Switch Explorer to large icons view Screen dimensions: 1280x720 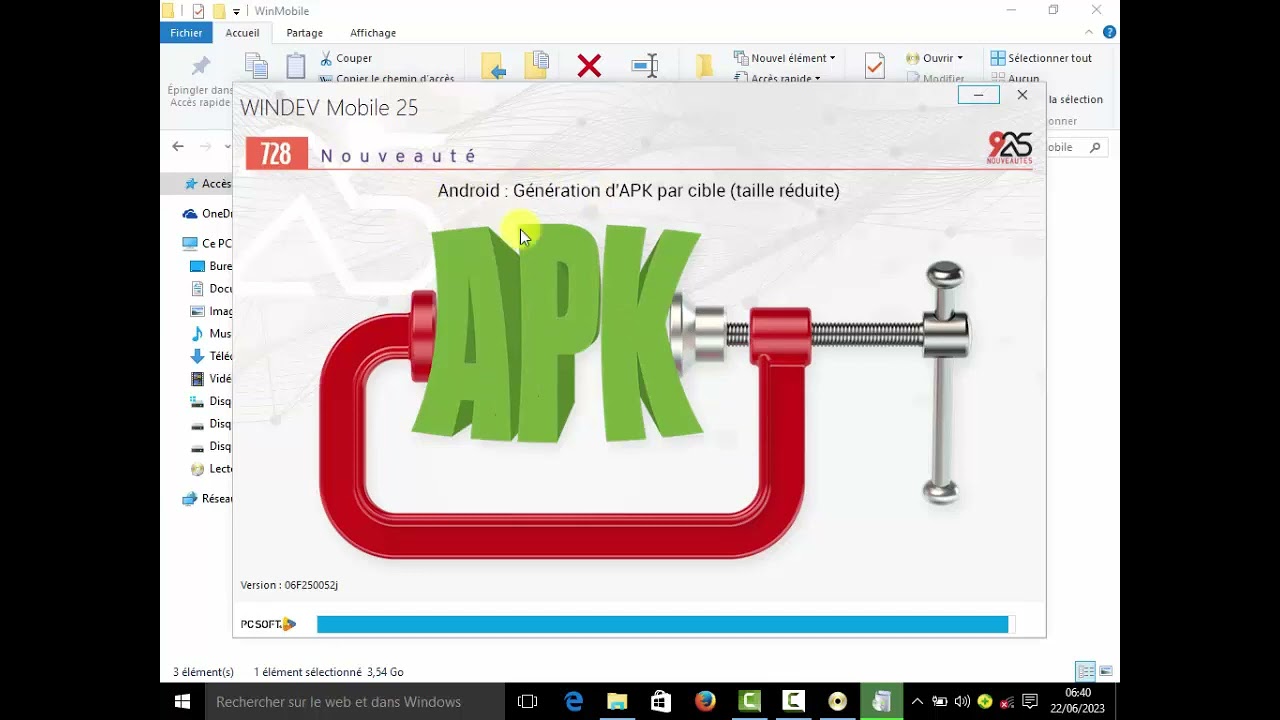[1106, 671]
